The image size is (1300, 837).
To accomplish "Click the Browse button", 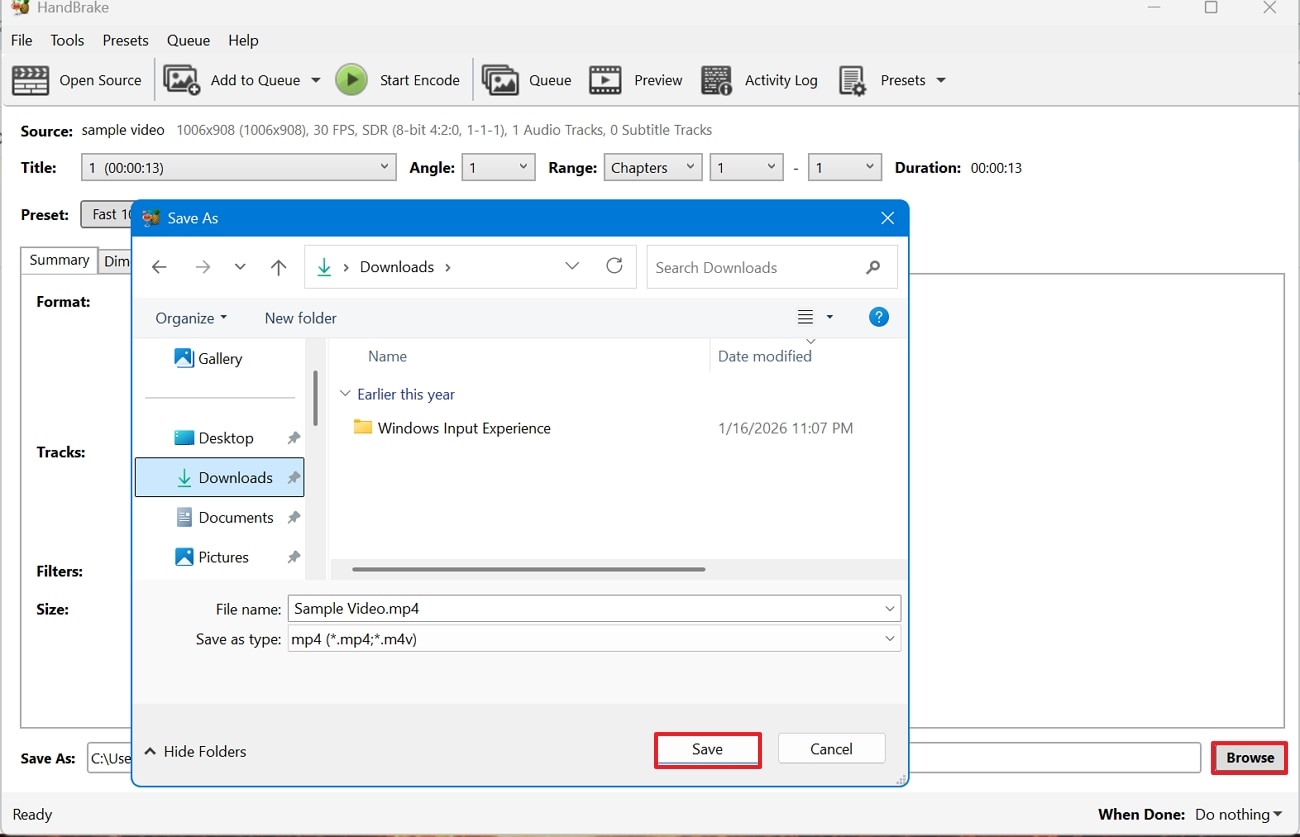I will pyautogui.click(x=1249, y=757).
